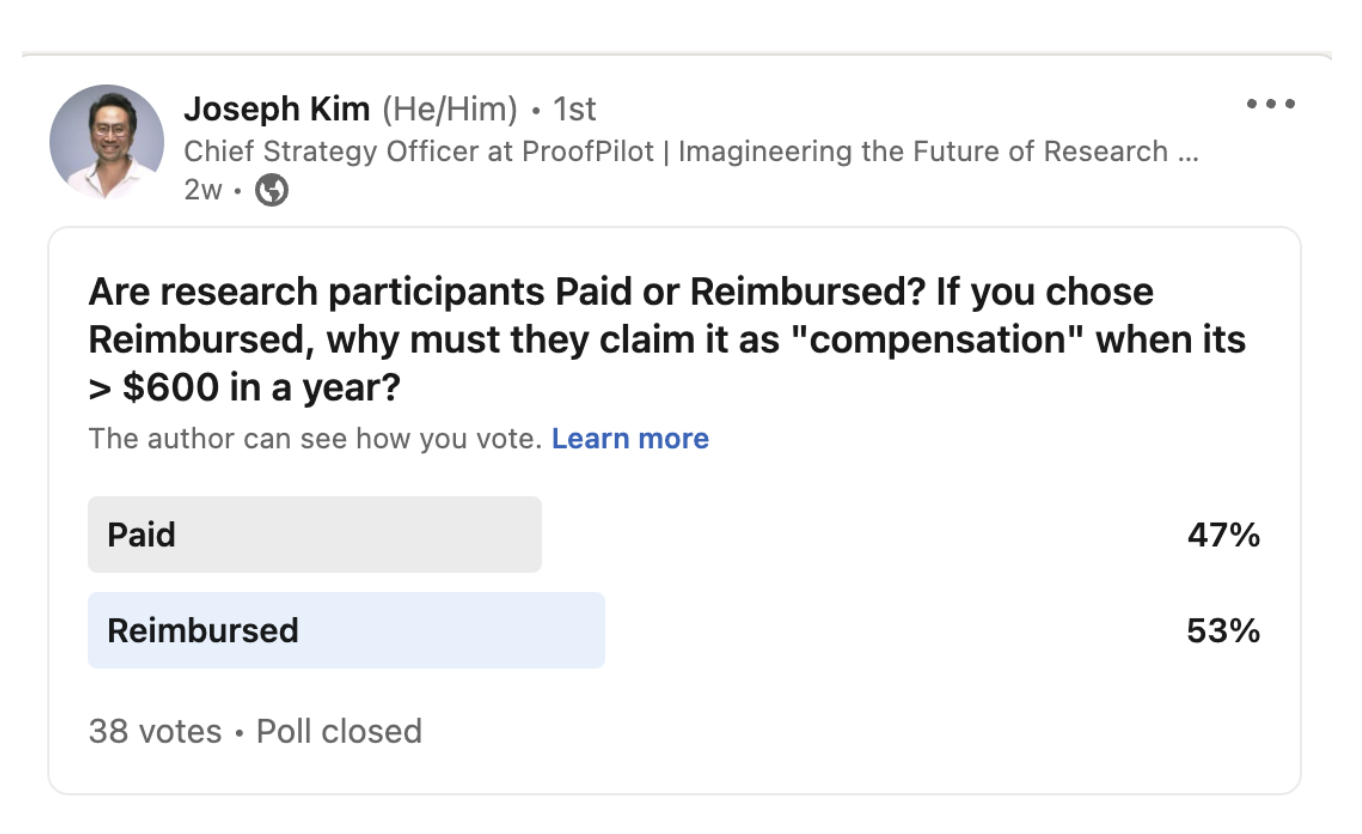The height and width of the screenshot is (834, 1362).
Task: Click the poll question heading text
Action: point(667,339)
